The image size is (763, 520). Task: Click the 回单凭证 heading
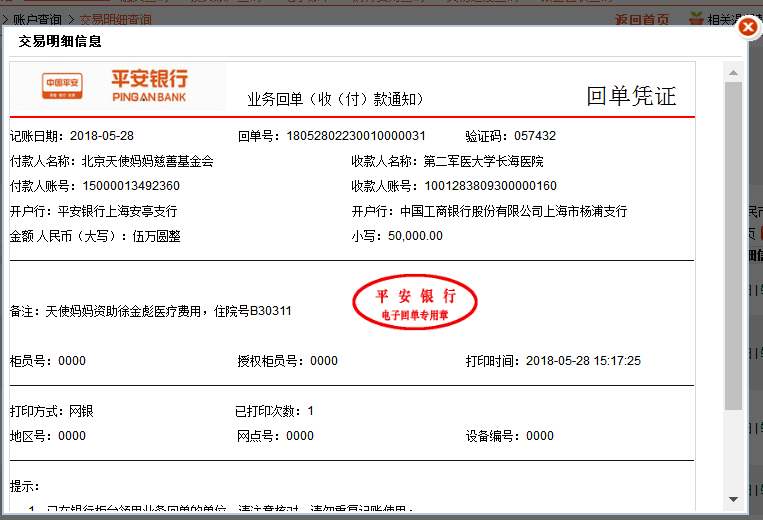point(631,96)
